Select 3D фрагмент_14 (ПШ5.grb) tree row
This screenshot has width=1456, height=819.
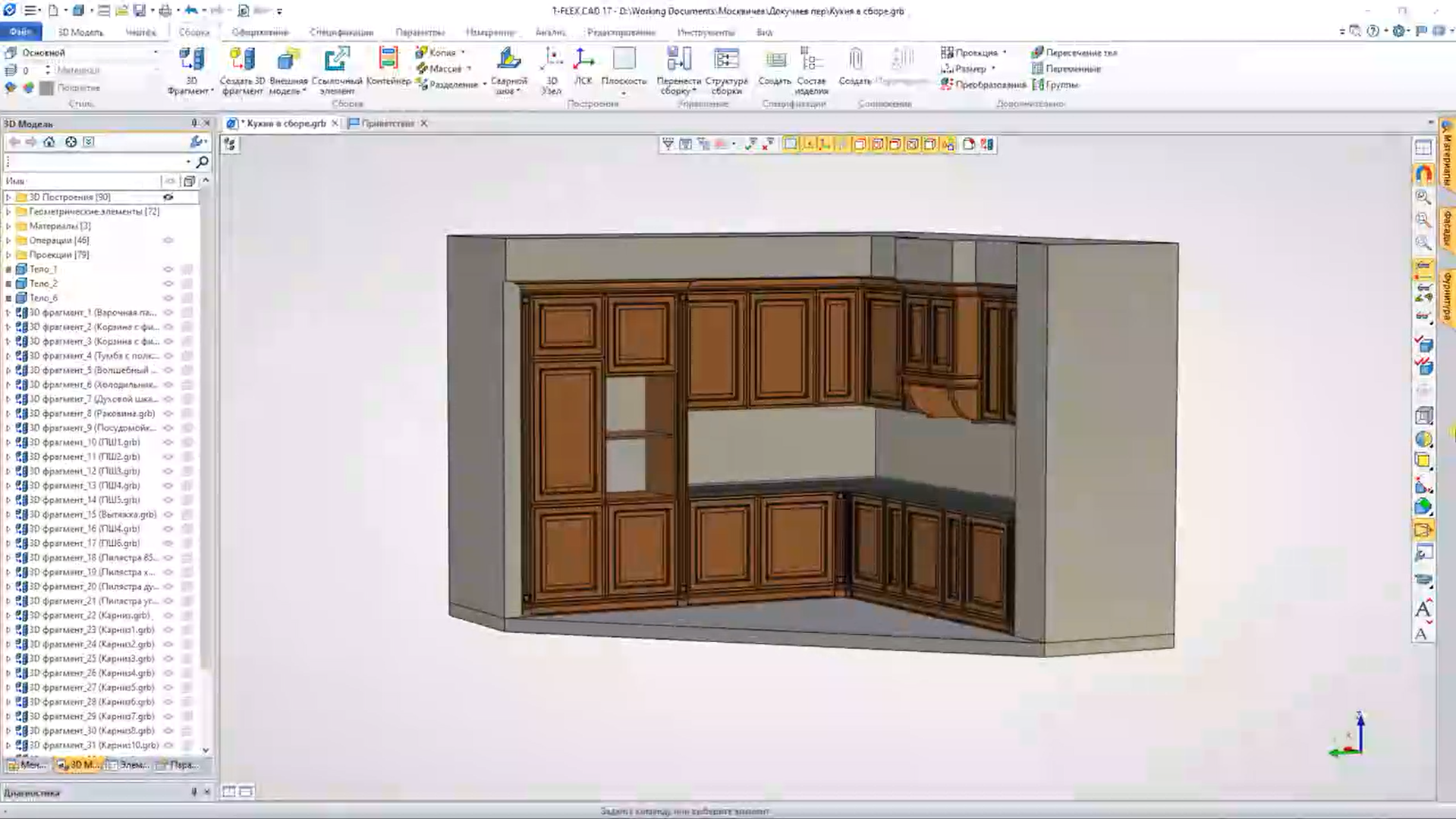[102, 500]
